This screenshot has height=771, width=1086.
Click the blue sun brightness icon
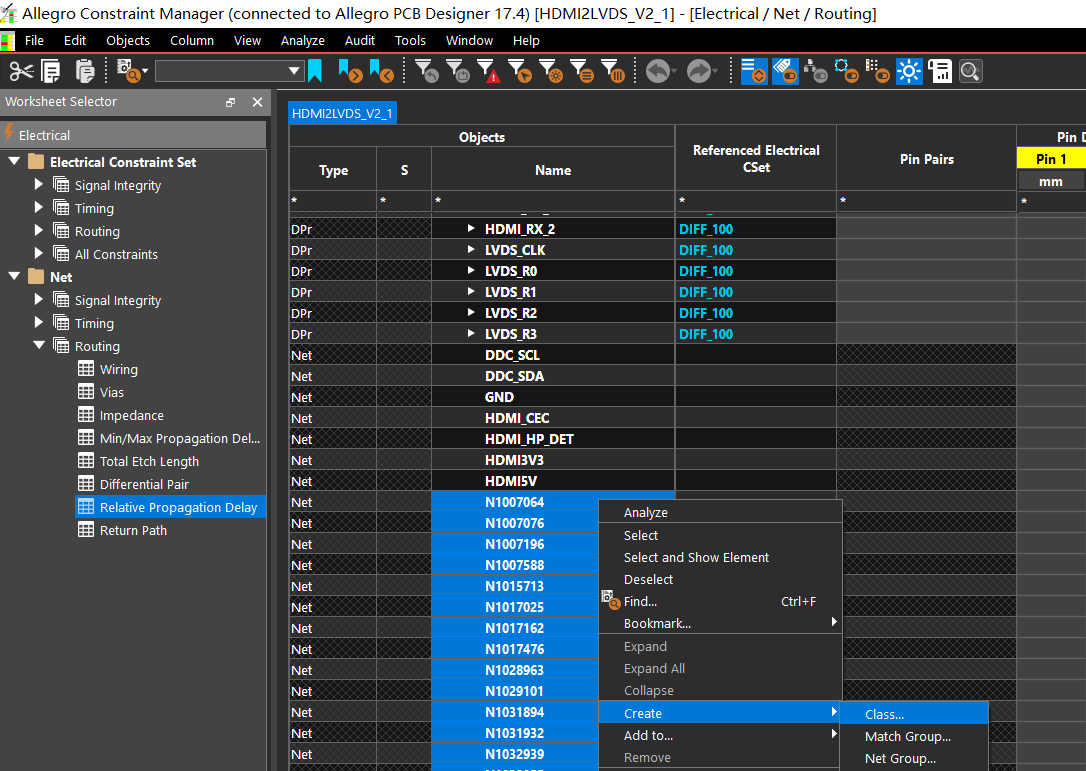coord(909,71)
